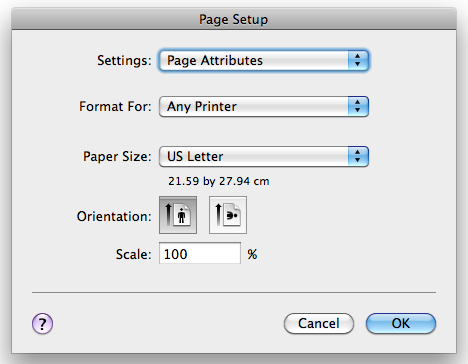Click the 21.59 by 27.94 cm text
468x364 pixels.
pyautogui.click(x=219, y=181)
